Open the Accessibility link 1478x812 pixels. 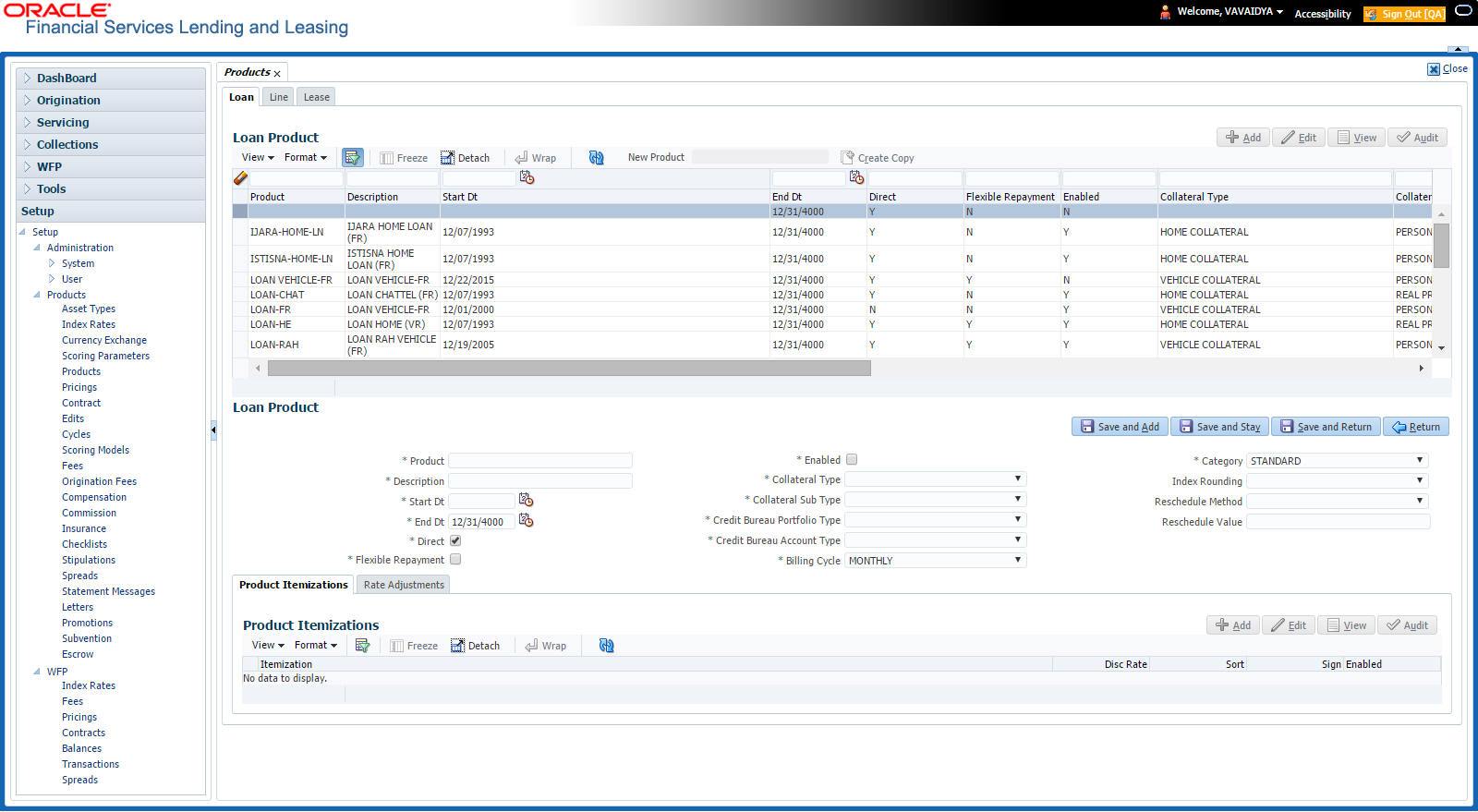click(x=1323, y=14)
